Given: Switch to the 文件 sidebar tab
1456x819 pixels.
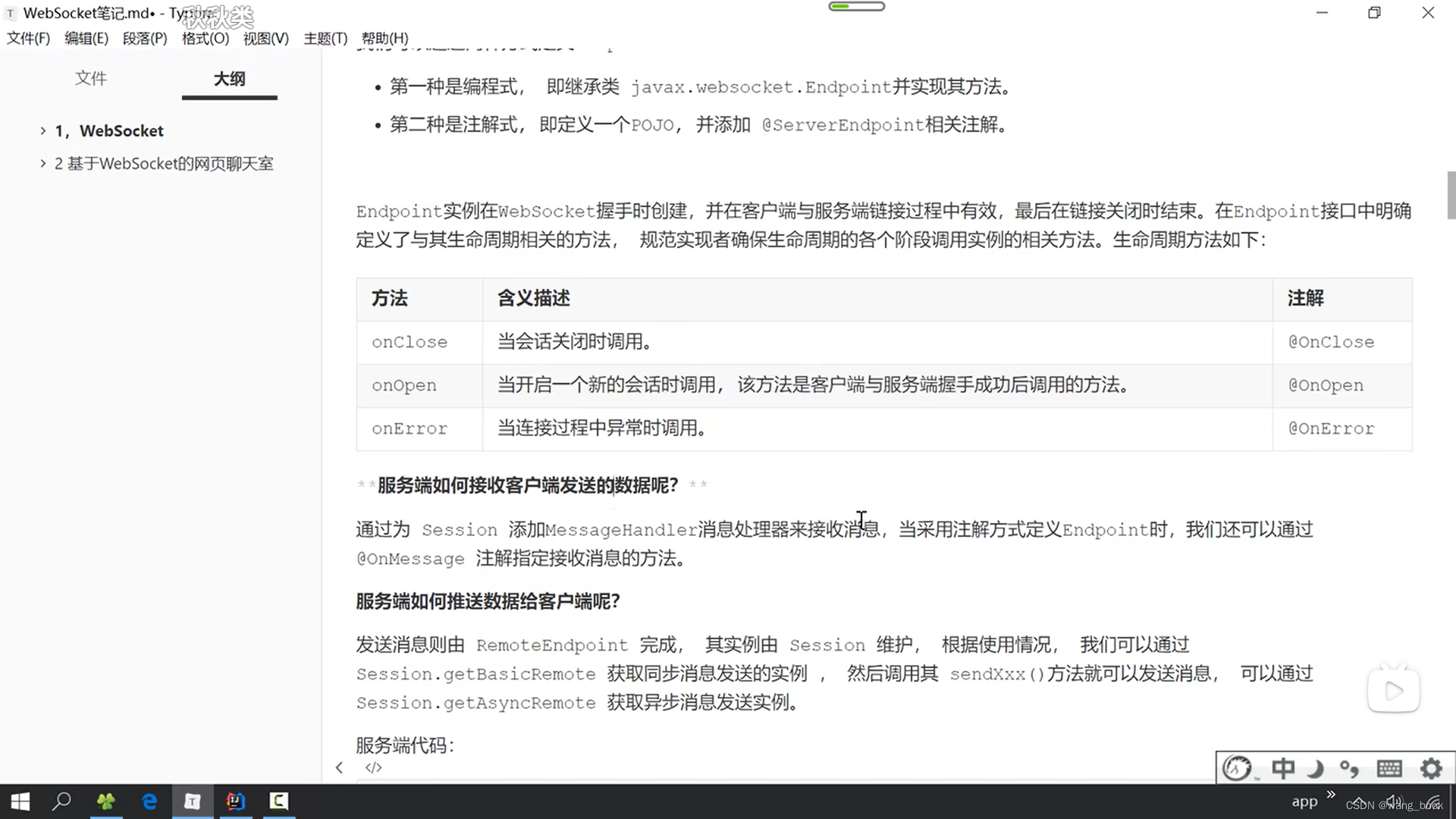Looking at the screenshot, I should tap(91, 78).
